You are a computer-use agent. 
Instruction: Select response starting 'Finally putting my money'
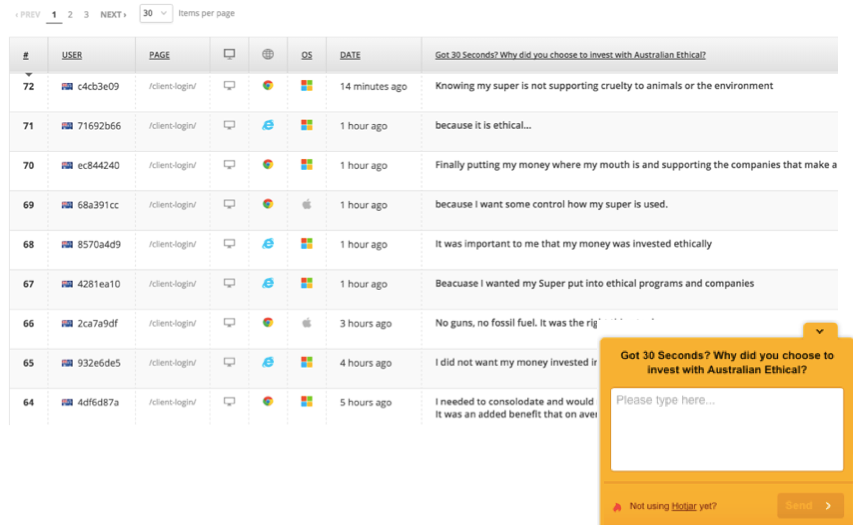(x=636, y=164)
